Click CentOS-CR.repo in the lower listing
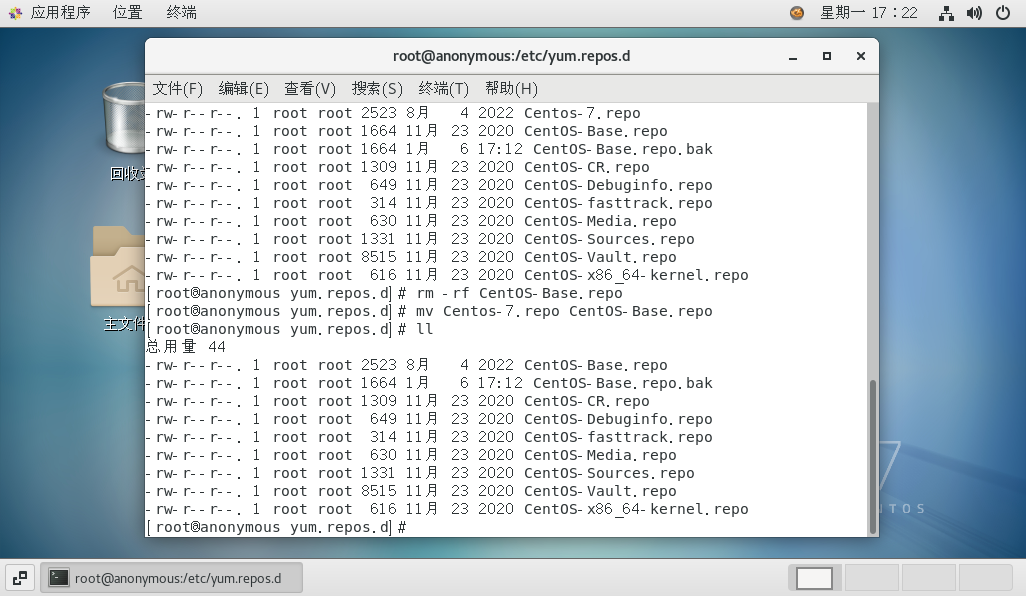Image resolution: width=1026 pixels, height=596 pixels. [587, 401]
